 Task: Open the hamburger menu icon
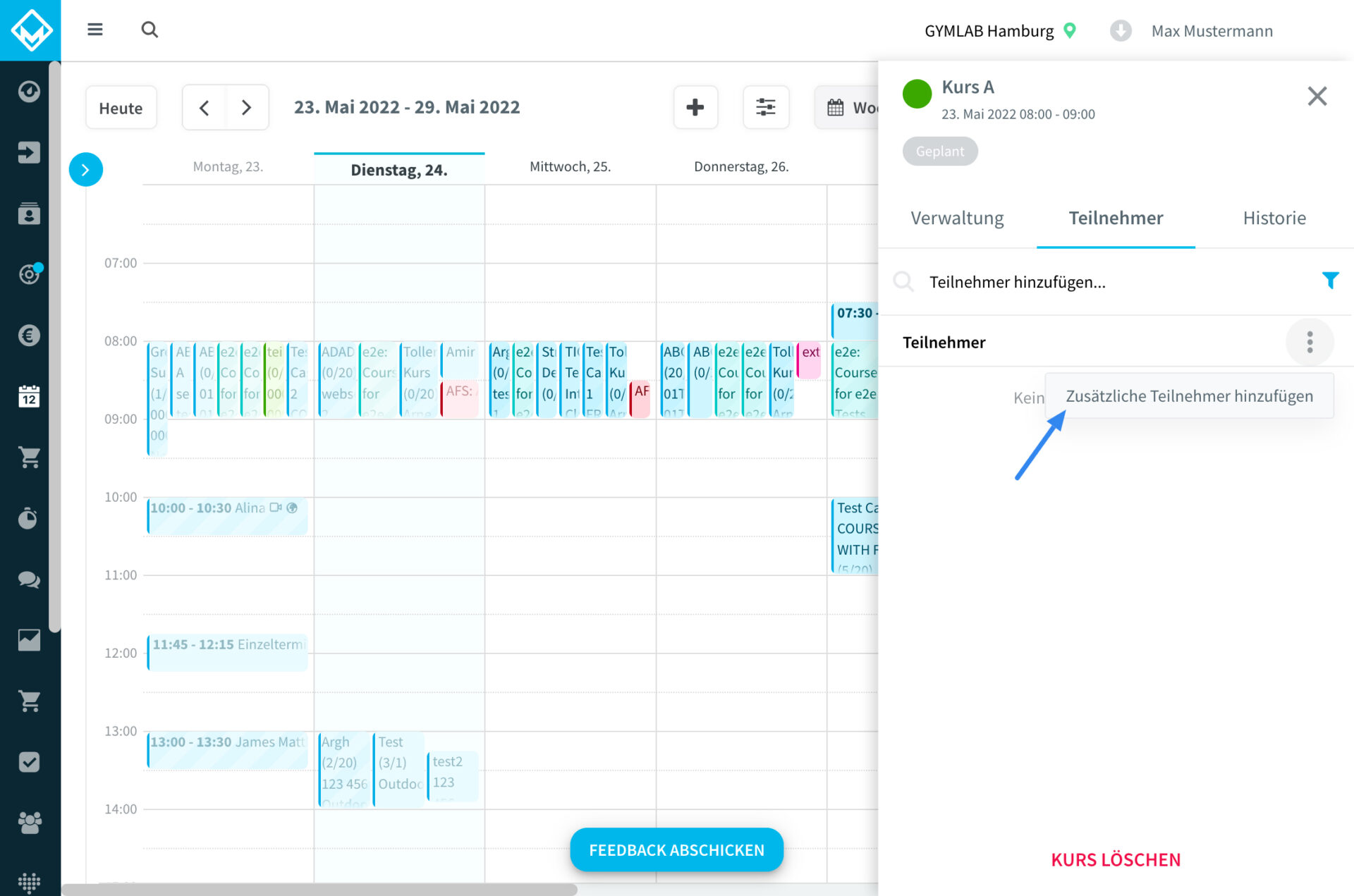tap(95, 30)
